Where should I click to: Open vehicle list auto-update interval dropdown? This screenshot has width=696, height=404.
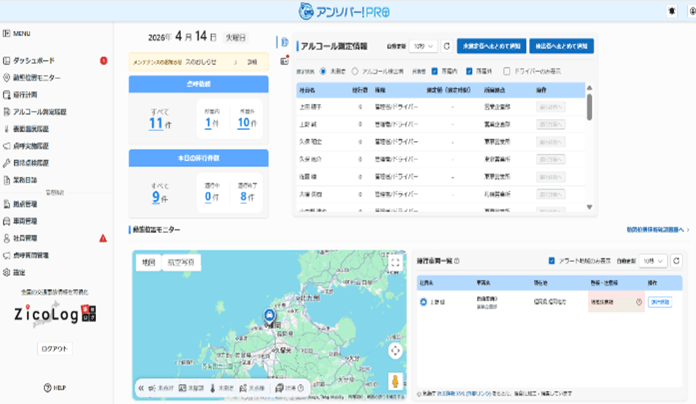coord(653,261)
